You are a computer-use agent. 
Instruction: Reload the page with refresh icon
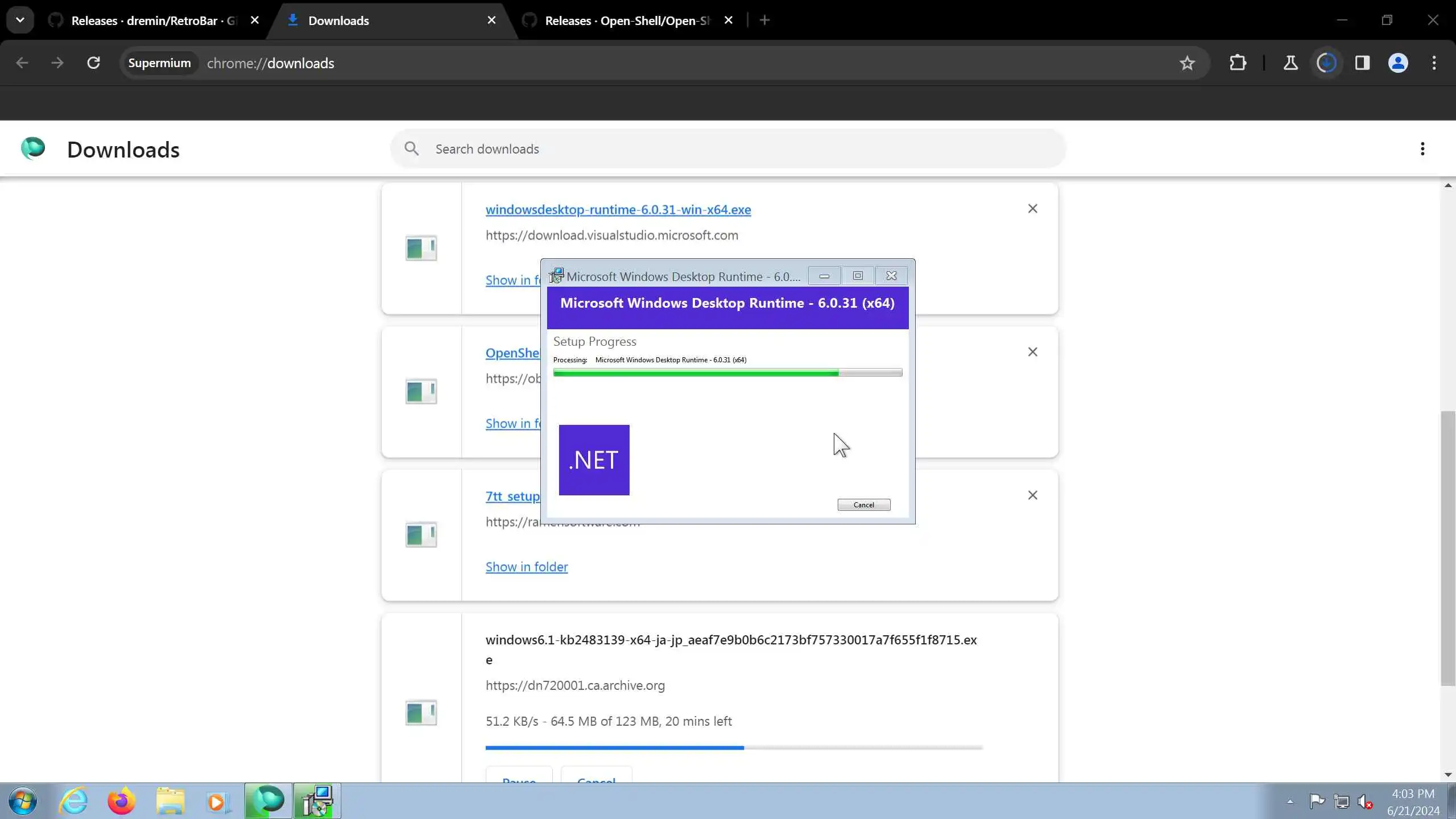[94, 63]
